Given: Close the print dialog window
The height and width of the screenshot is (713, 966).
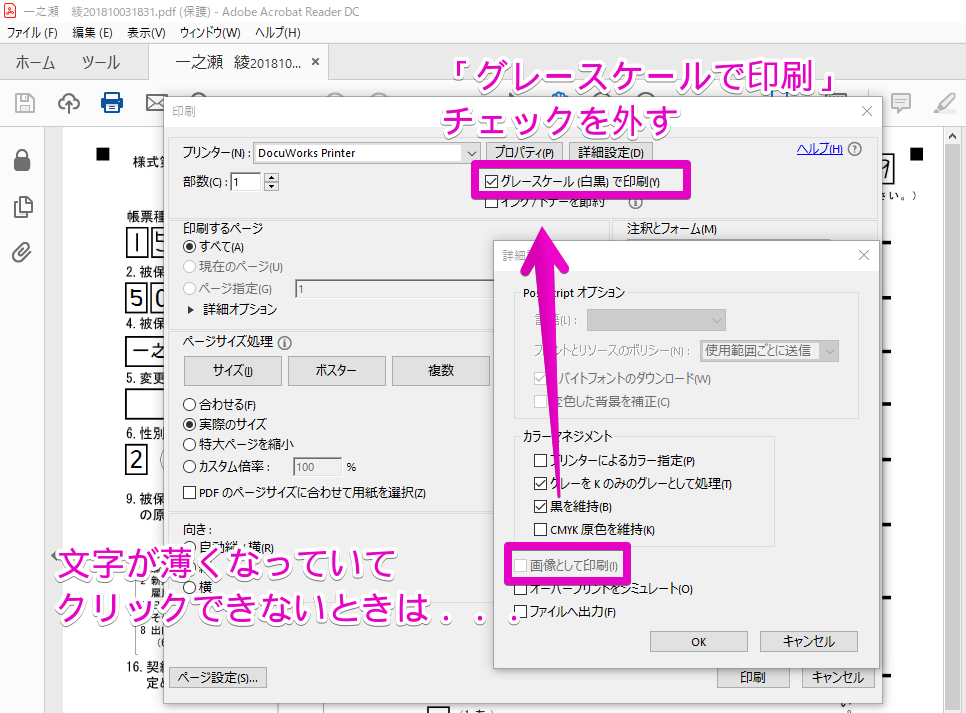Looking at the screenshot, I should point(867,111).
